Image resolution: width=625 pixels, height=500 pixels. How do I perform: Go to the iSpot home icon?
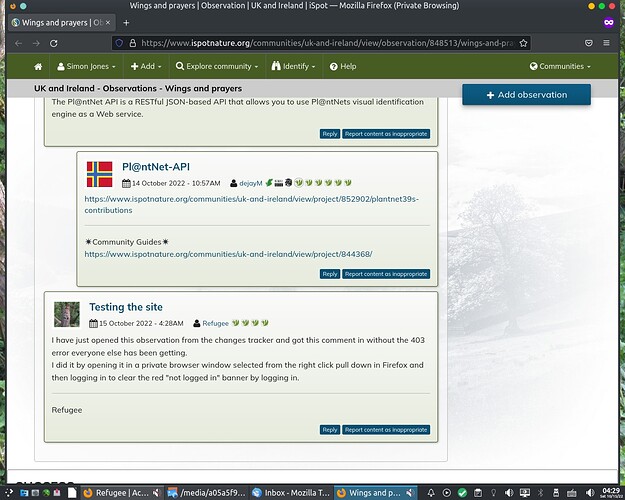pyautogui.click(x=38, y=67)
